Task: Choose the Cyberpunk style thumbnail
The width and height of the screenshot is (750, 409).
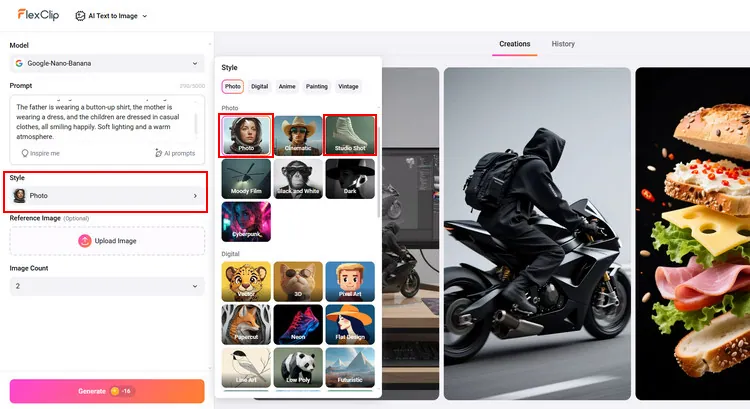Action: [246, 222]
